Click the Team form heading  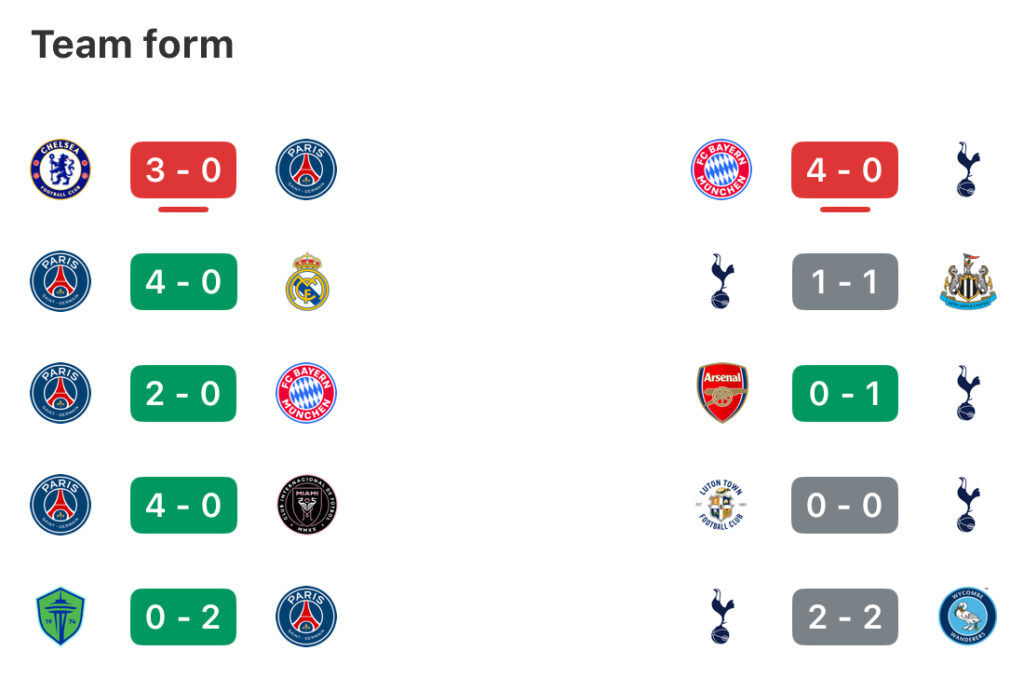[133, 44]
